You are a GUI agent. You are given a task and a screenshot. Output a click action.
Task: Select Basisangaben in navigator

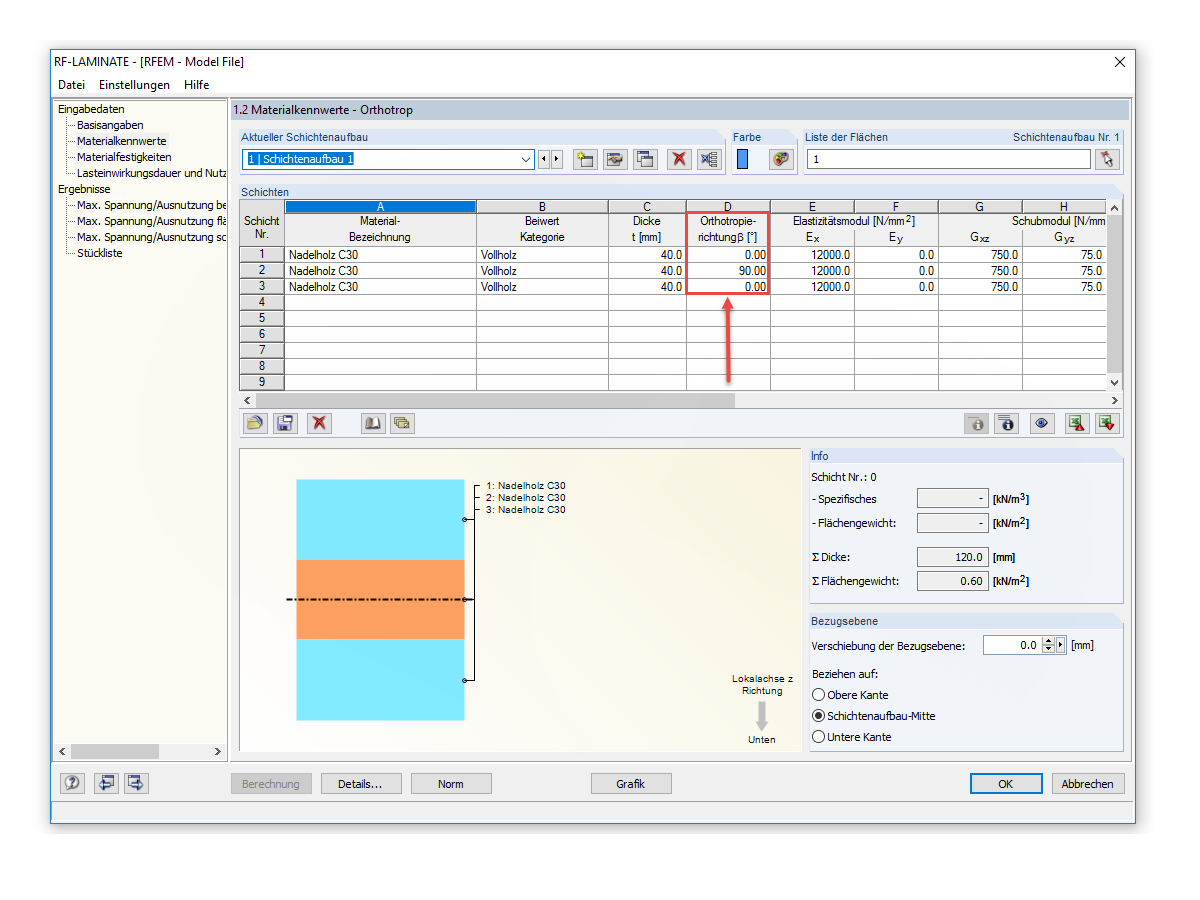[110, 125]
